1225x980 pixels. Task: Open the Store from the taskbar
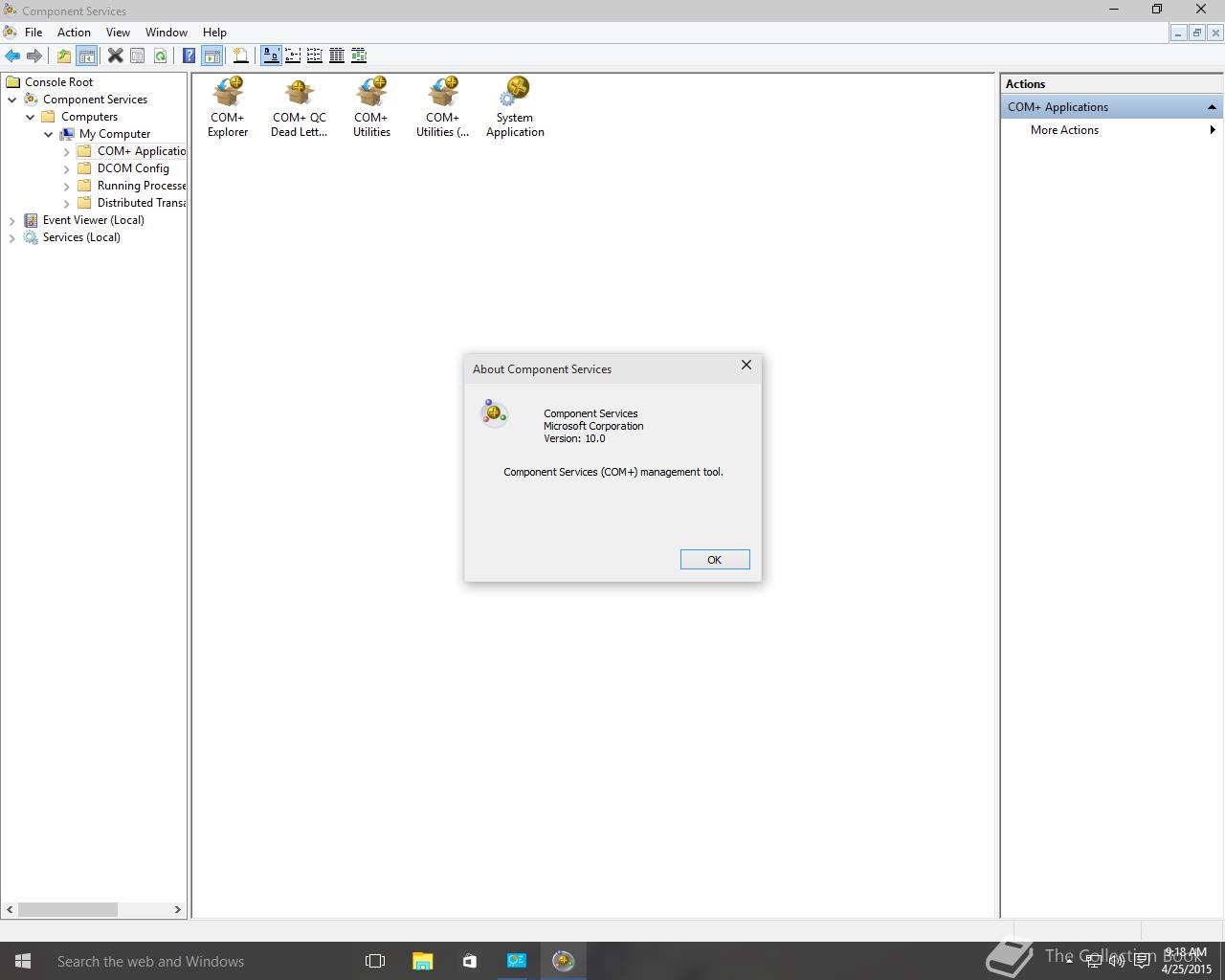(469, 961)
